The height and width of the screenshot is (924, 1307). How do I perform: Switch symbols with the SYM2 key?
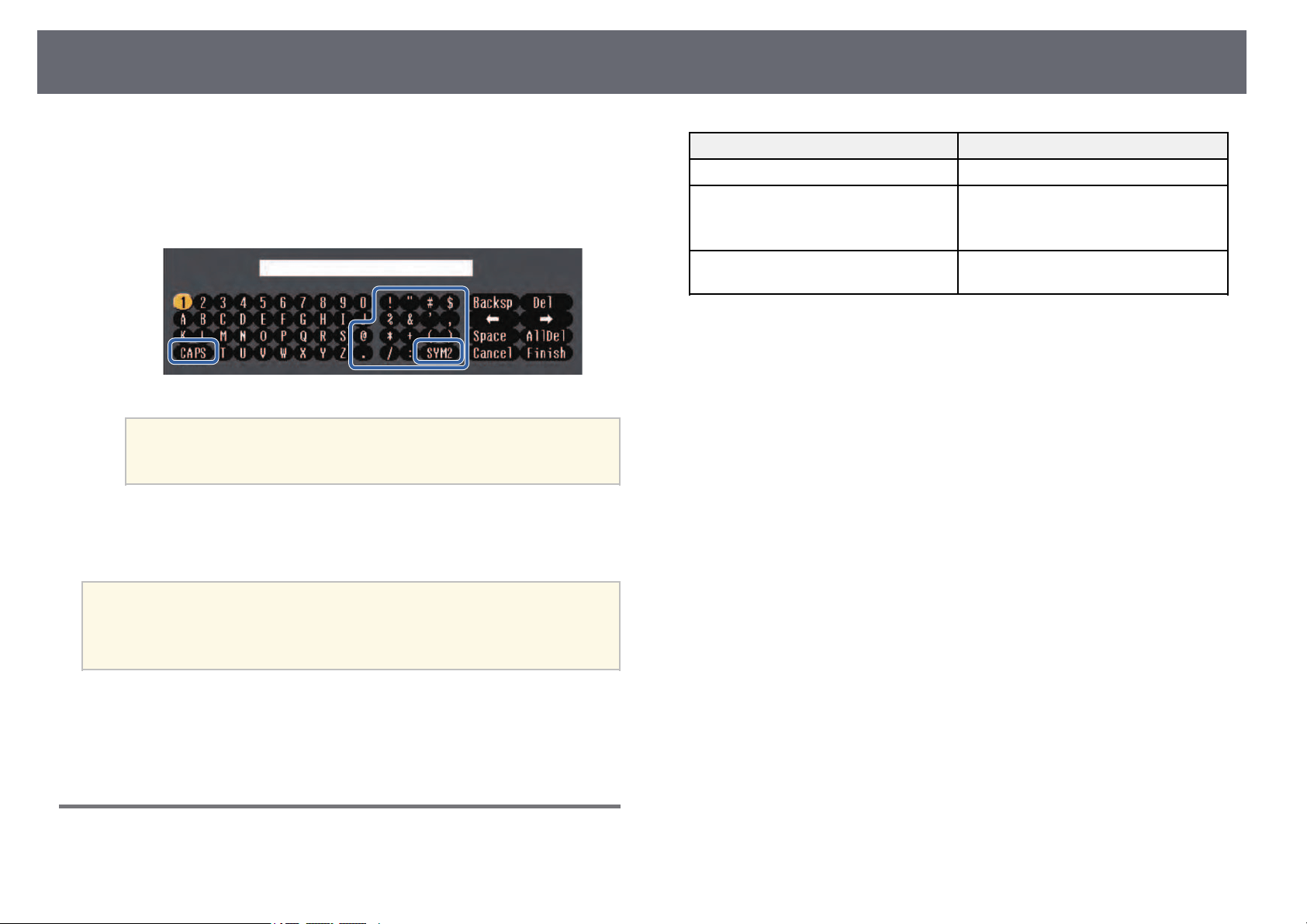point(439,353)
